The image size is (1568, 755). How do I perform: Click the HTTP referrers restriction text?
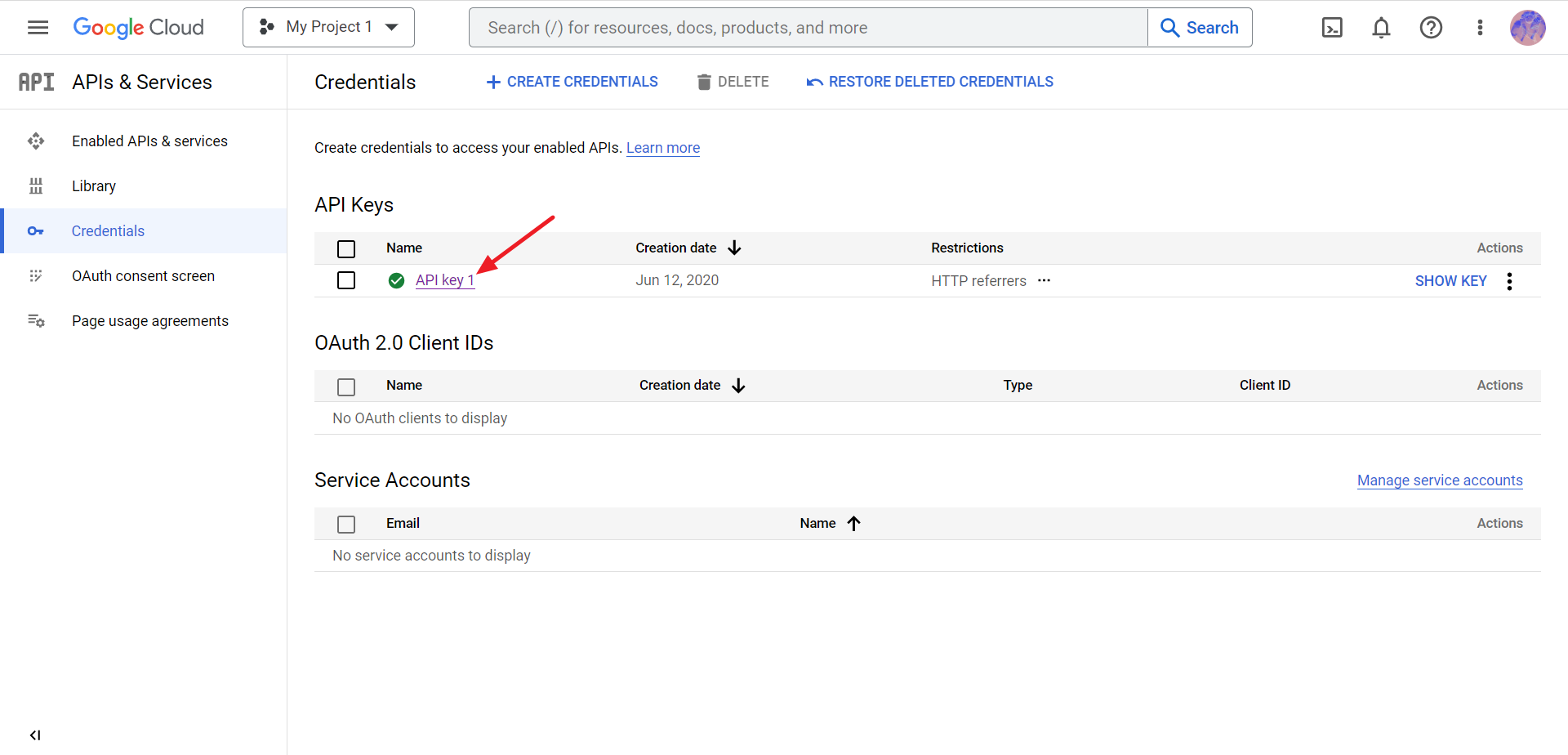click(978, 281)
